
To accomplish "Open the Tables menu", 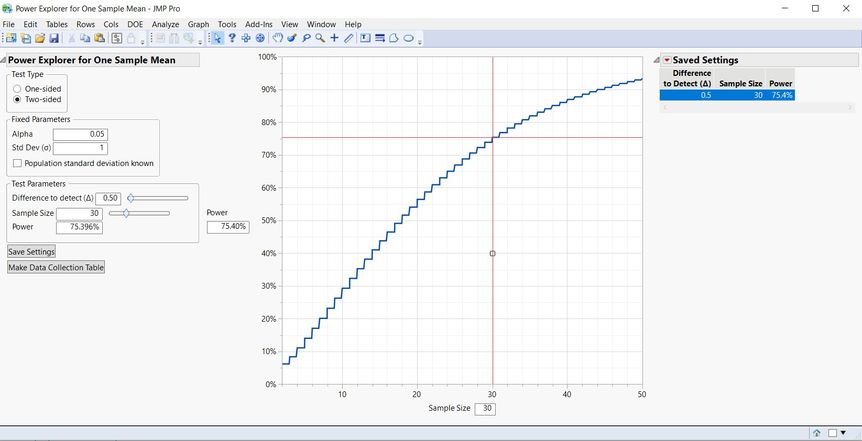I will pyautogui.click(x=57, y=24).
